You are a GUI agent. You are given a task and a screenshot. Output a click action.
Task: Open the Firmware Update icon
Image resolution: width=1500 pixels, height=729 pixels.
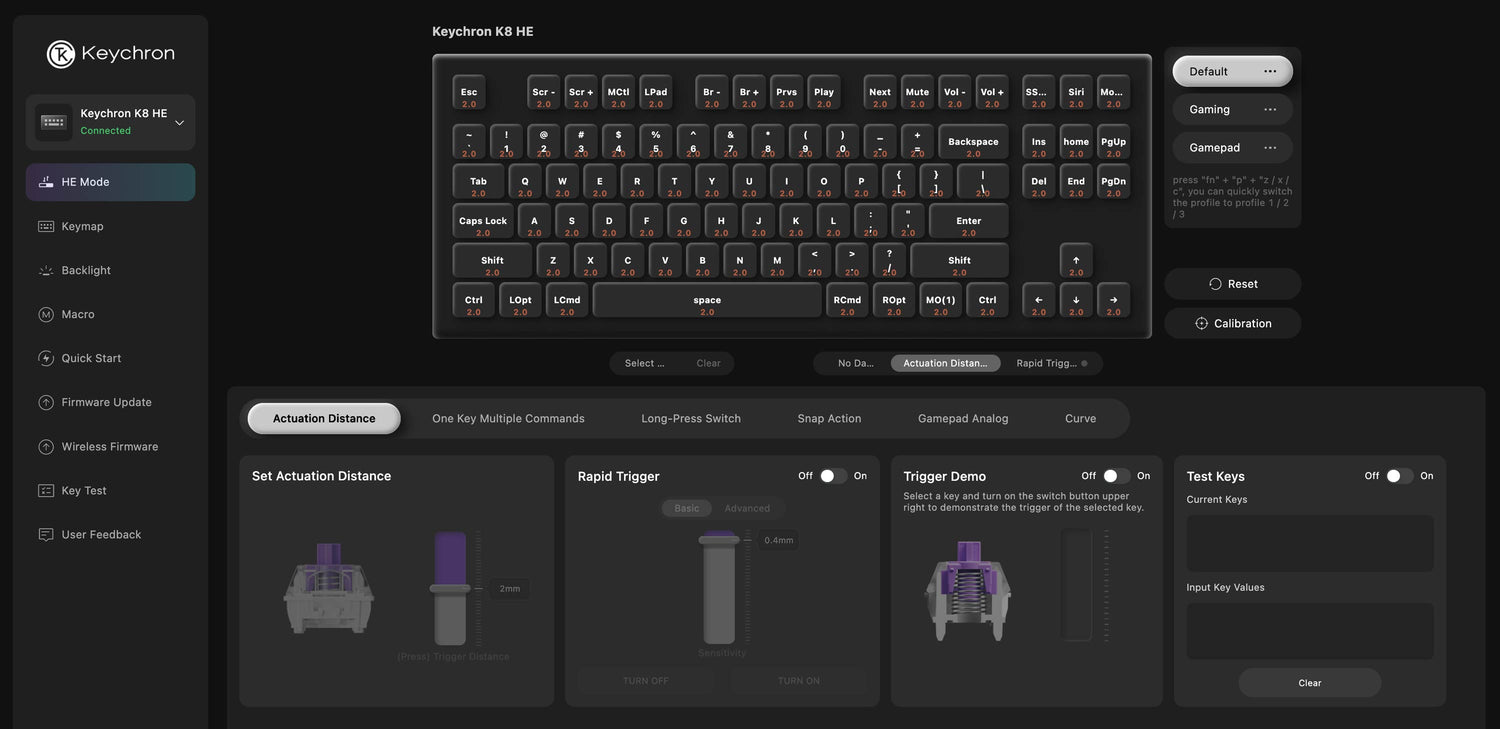46,402
